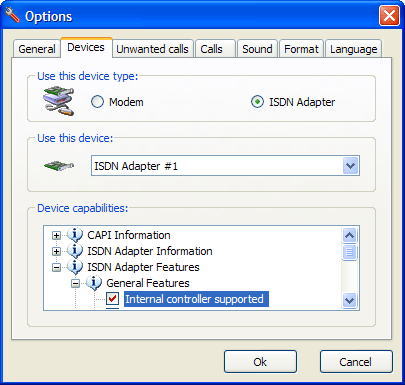Switch to the General tab

point(37,49)
